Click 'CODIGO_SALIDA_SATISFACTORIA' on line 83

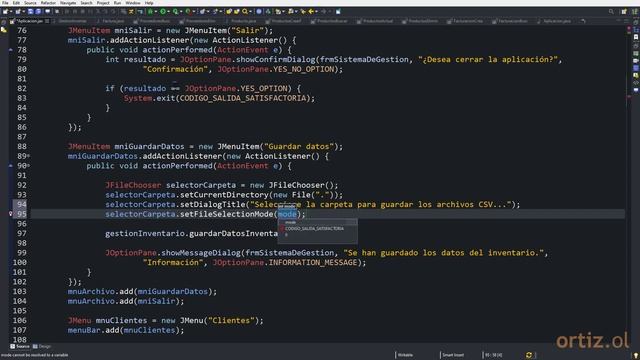tap(242, 98)
